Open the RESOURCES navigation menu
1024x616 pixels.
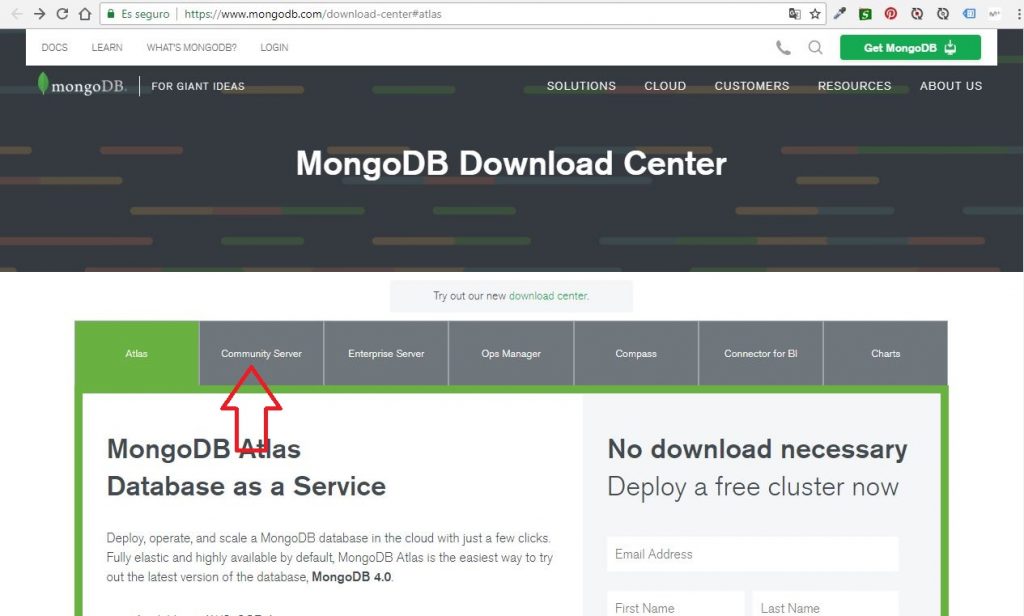pyautogui.click(x=854, y=86)
